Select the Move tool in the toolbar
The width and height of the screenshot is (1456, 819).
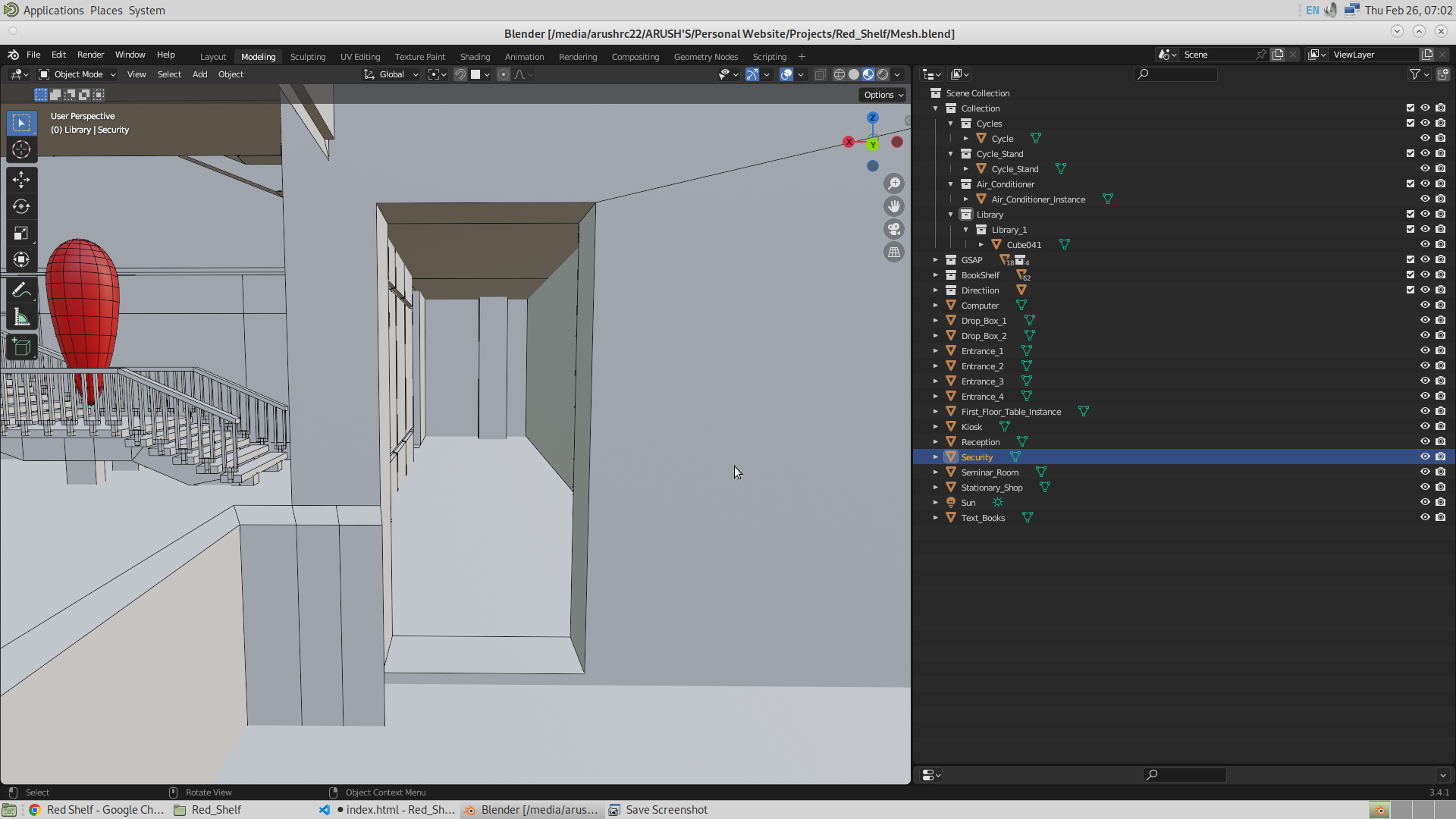tap(21, 180)
